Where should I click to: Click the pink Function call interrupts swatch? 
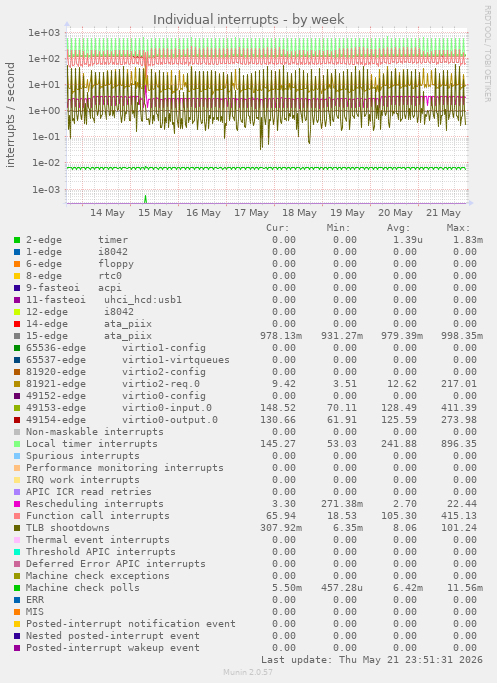17,516
